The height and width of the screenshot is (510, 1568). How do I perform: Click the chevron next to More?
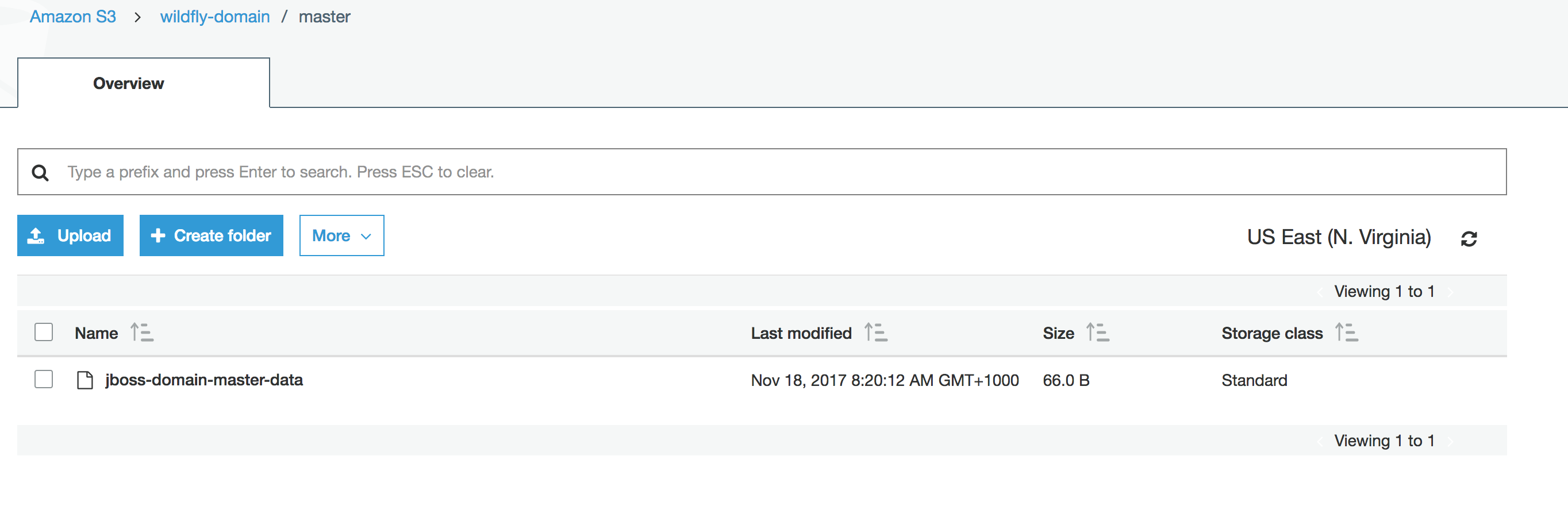(365, 237)
